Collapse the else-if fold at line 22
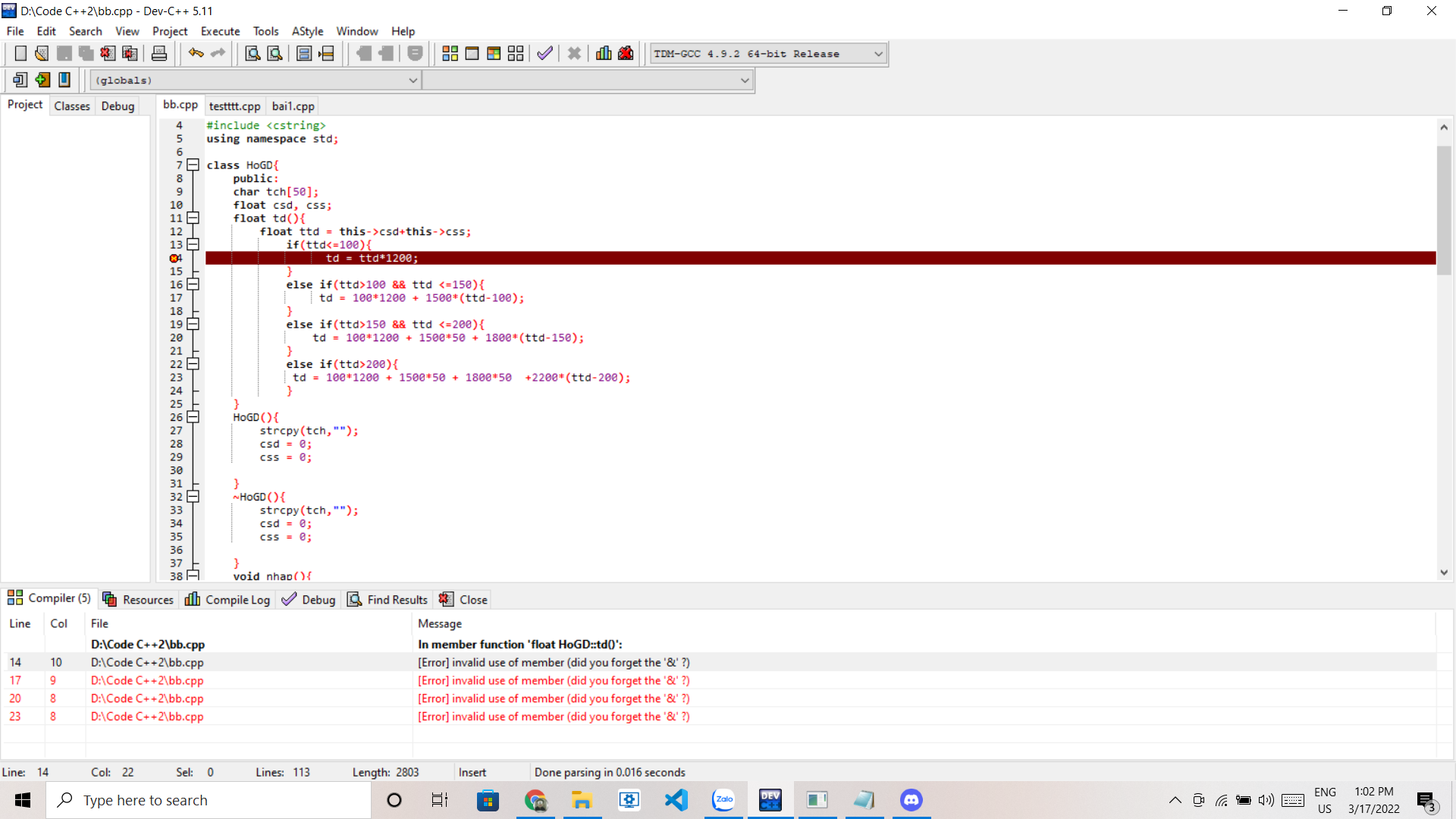The height and width of the screenshot is (819, 1456). pos(193,364)
